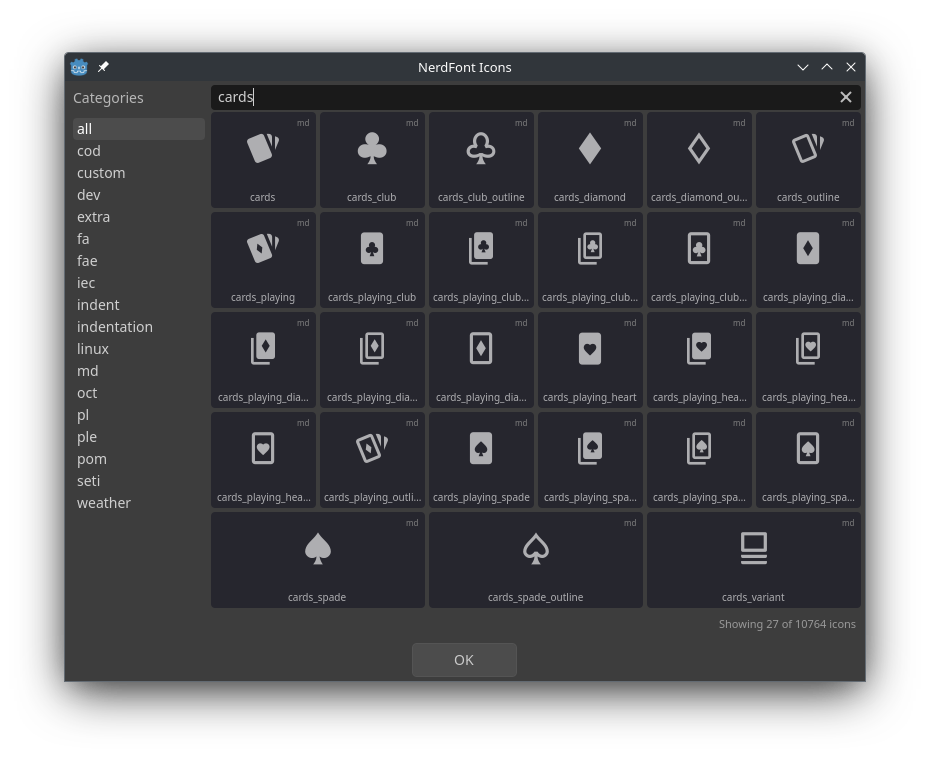Choose the cards_spade_outline icon

pyautogui.click(x=536, y=560)
